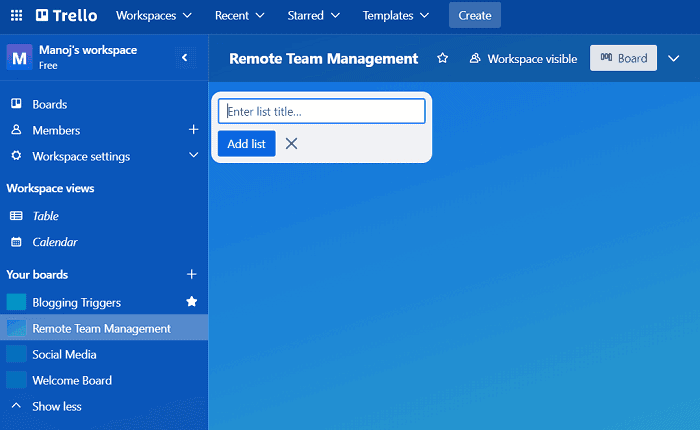Expand Workspace settings chevron
Viewport: 700px width, 430px height.
coord(193,155)
